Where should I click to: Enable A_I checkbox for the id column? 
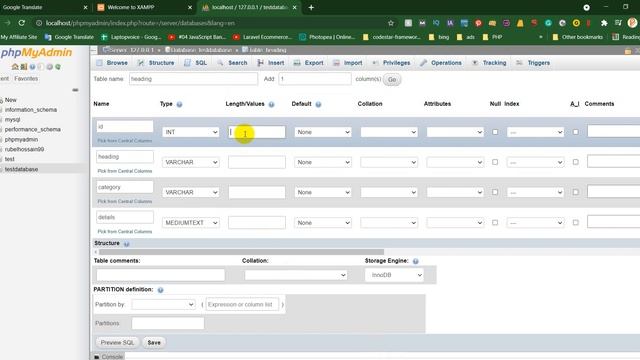(x=576, y=132)
